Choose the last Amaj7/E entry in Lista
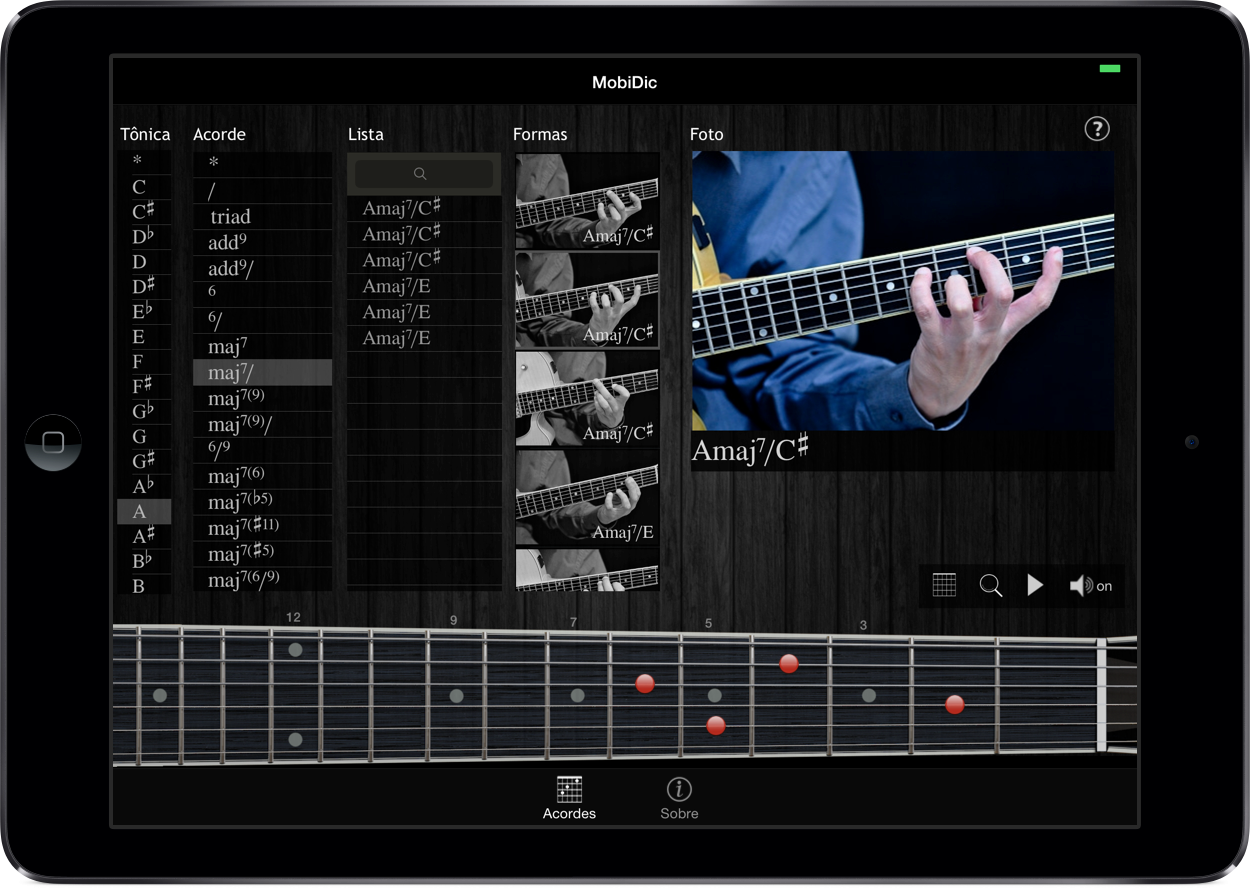The image size is (1250, 888). point(424,338)
